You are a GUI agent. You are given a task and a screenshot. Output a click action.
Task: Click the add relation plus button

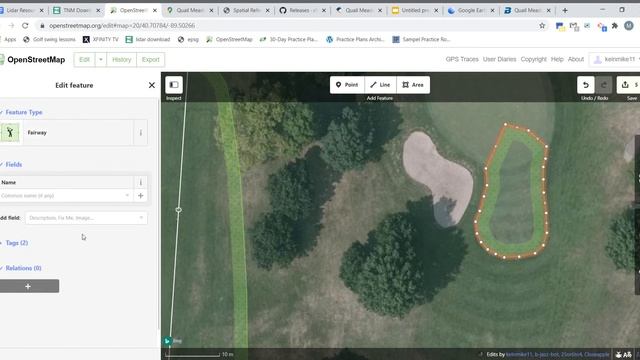(29, 286)
